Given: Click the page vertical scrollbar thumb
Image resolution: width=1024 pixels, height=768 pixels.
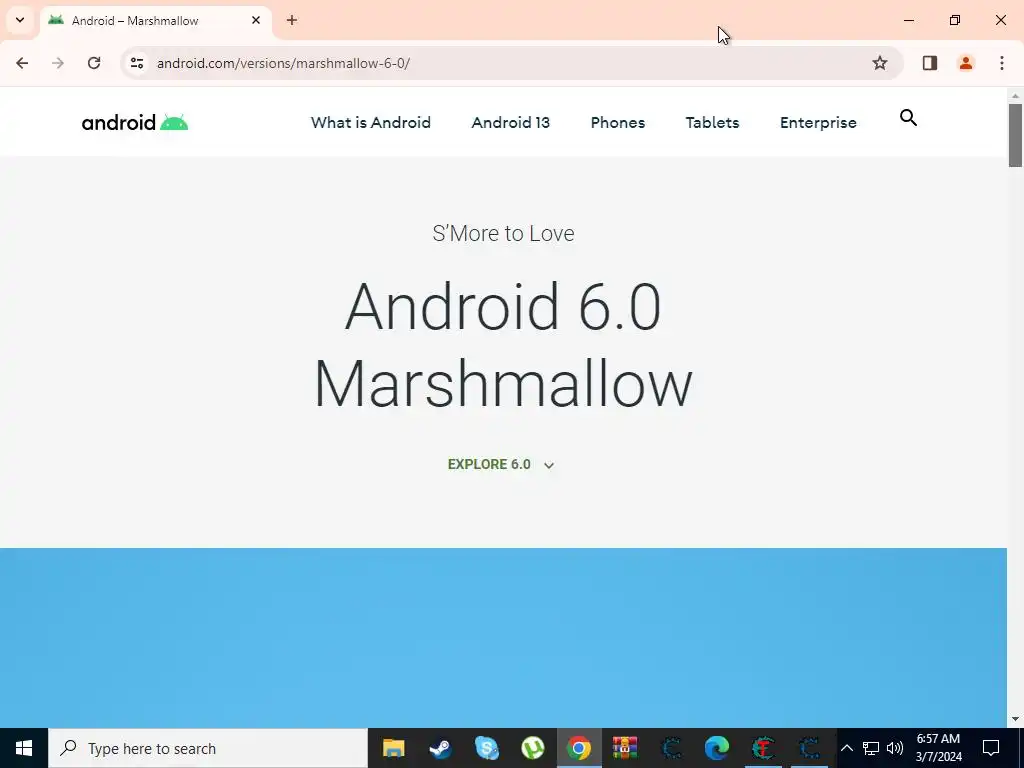Looking at the screenshot, I should (1015, 135).
